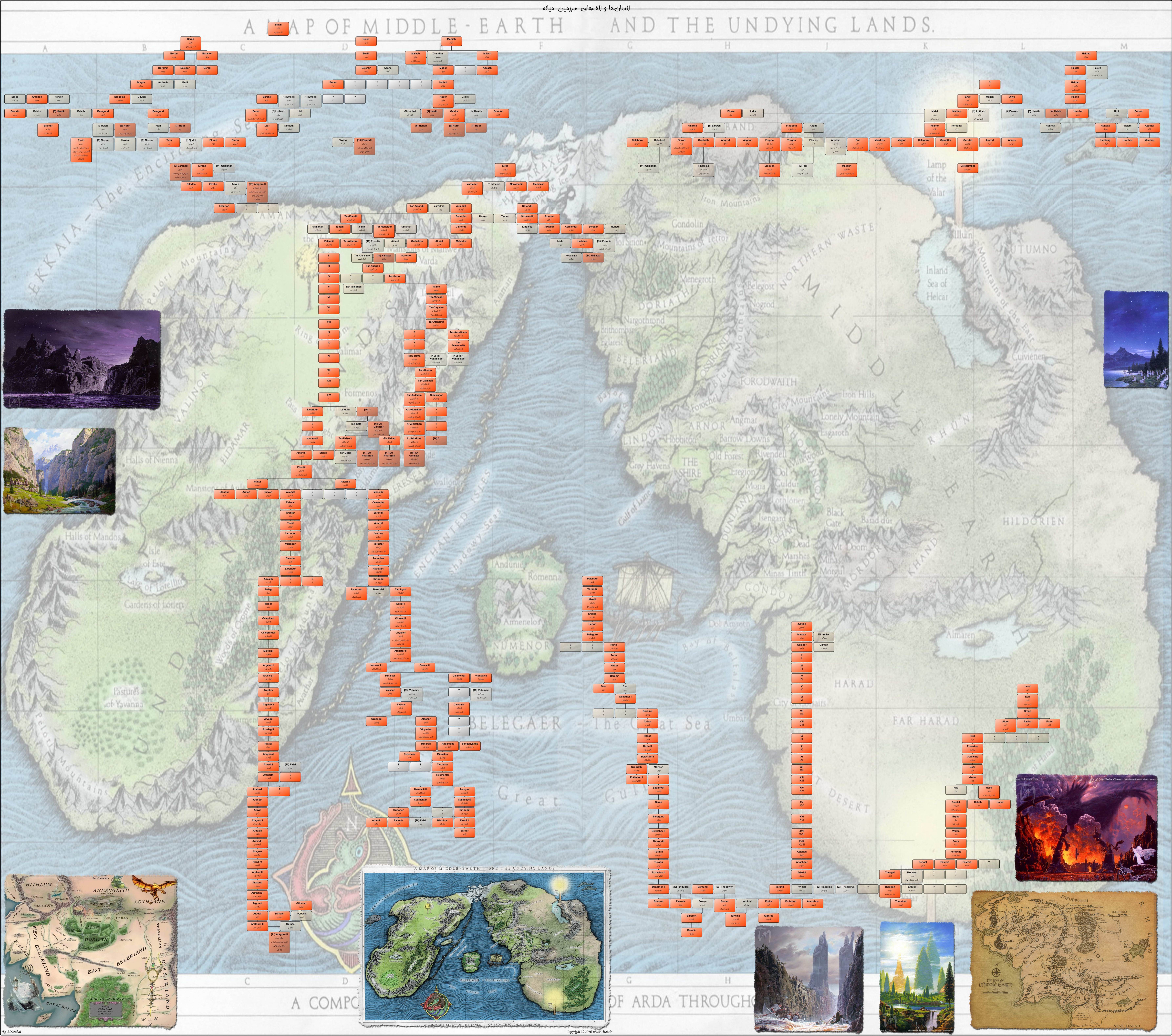Open the green valley waterfall painting
The height and width of the screenshot is (1036, 1172).
(x=59, y=470)
